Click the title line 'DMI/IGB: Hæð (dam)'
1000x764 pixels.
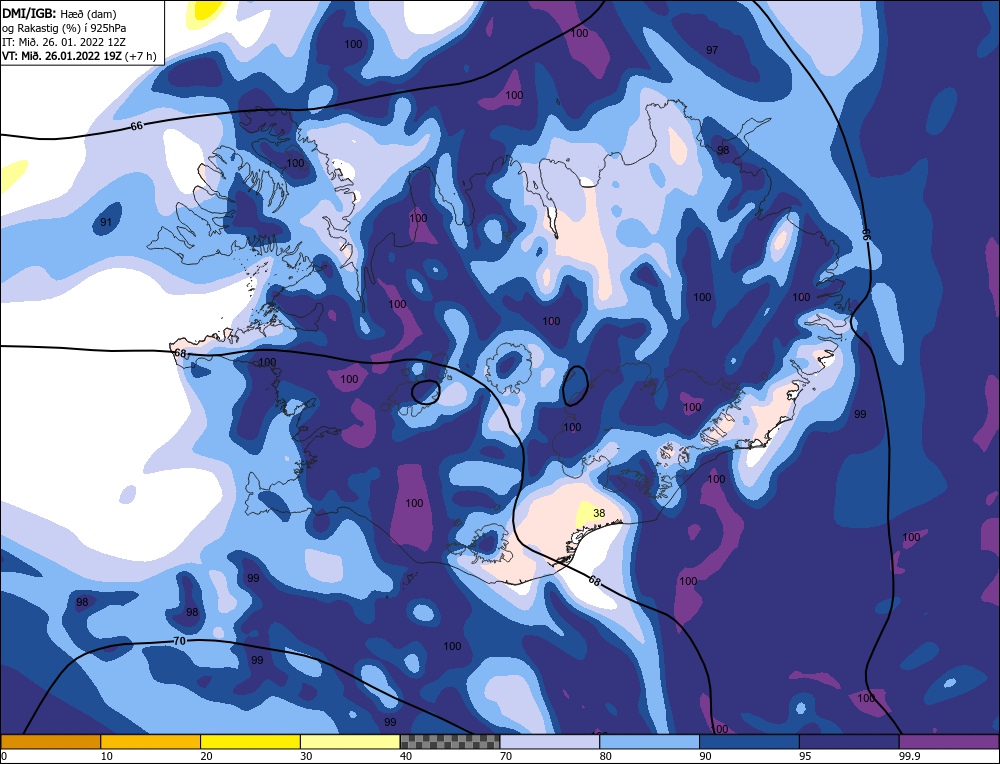59,13
